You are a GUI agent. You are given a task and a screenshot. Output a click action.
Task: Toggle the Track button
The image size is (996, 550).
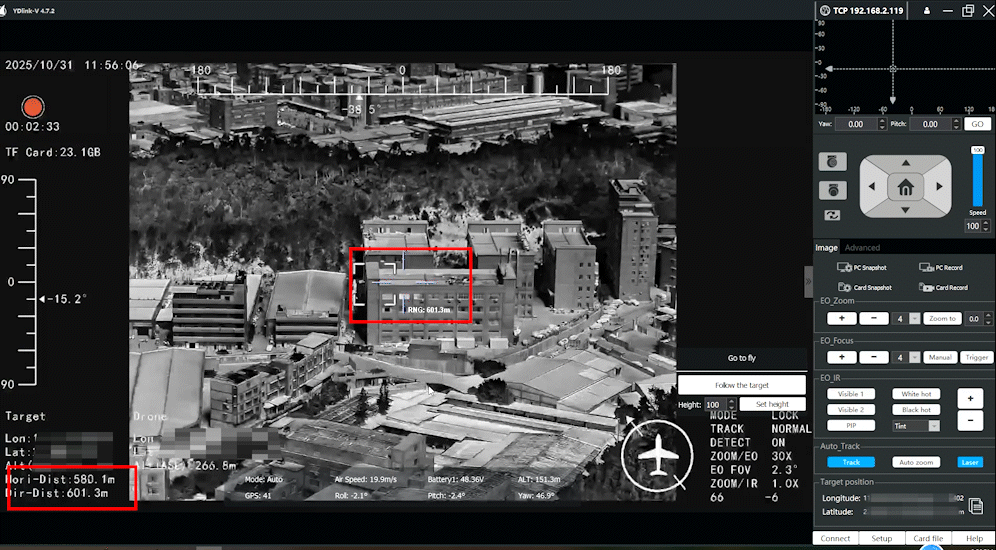[850, 462]
